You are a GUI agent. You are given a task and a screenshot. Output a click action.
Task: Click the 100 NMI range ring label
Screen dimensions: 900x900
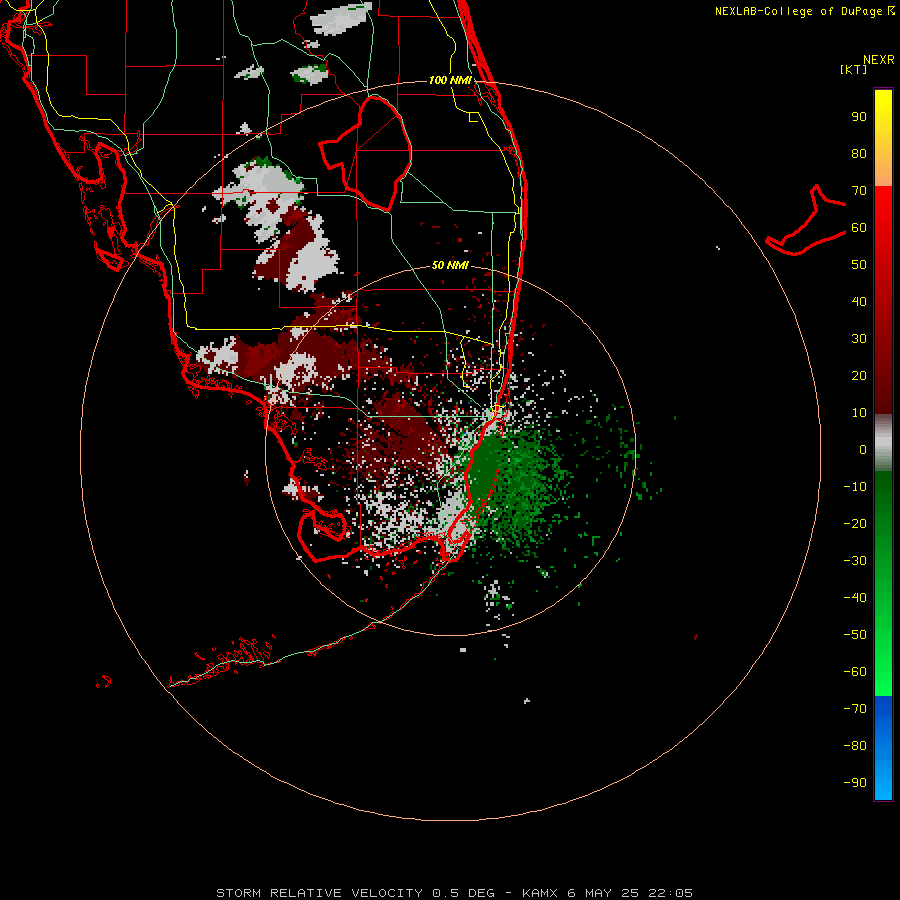[450, 80]
